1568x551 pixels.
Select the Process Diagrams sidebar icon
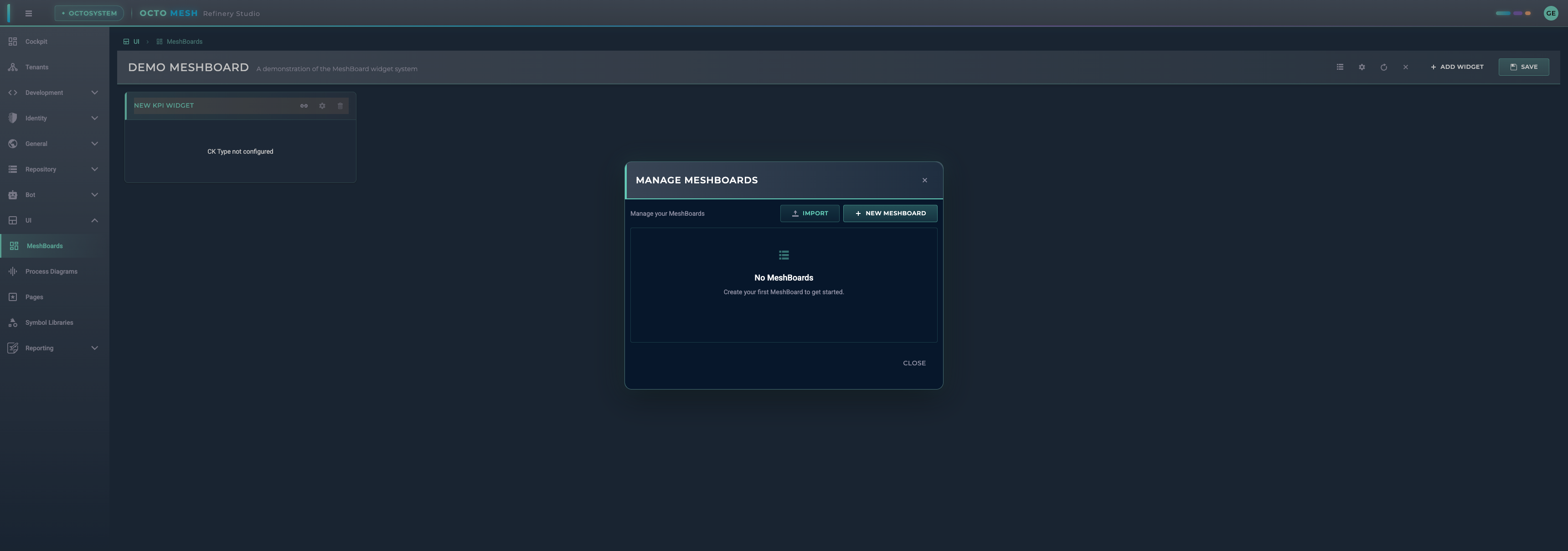(13, 271)
